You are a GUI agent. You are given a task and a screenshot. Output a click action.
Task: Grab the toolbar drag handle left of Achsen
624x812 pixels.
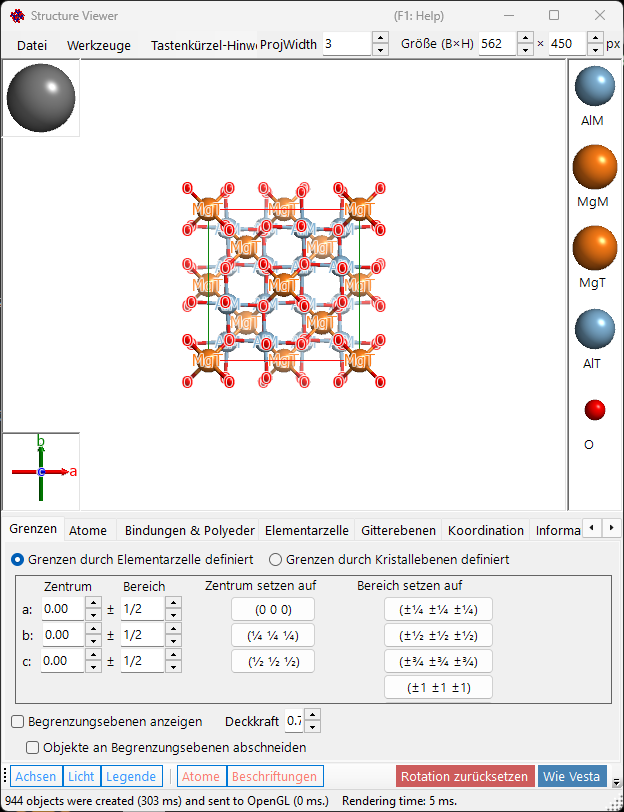[x=5, y=776]
